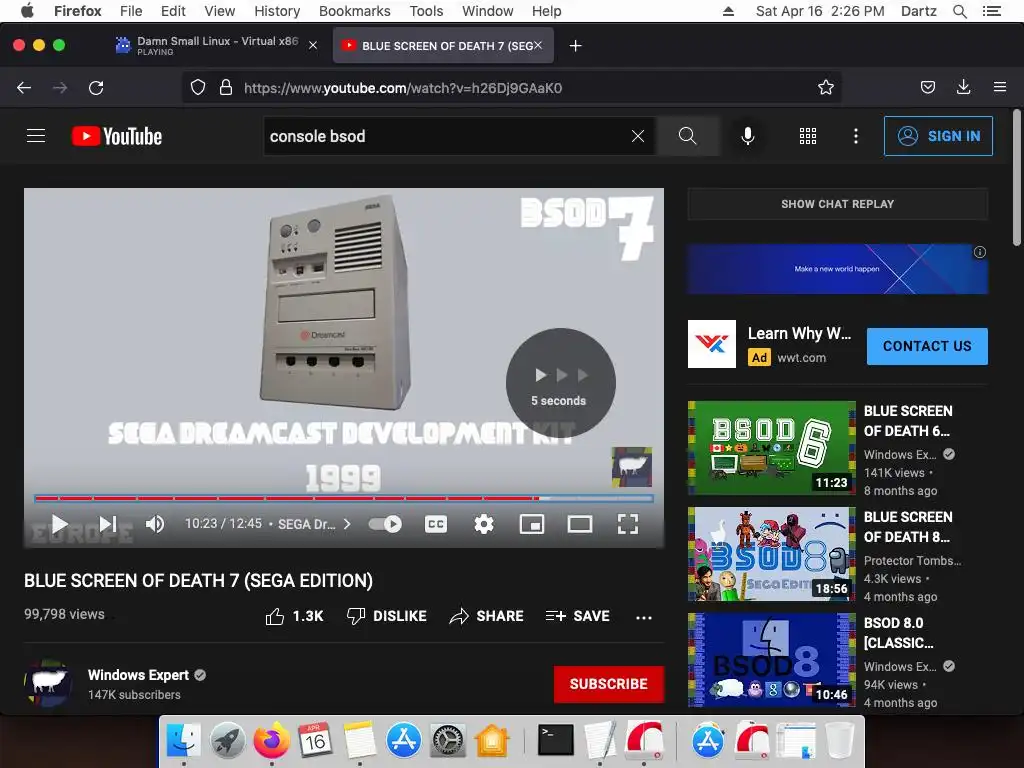The height and width of the screenshot is (768, 1024).
Task: Open the Firefox application menu
Action: 999,88
